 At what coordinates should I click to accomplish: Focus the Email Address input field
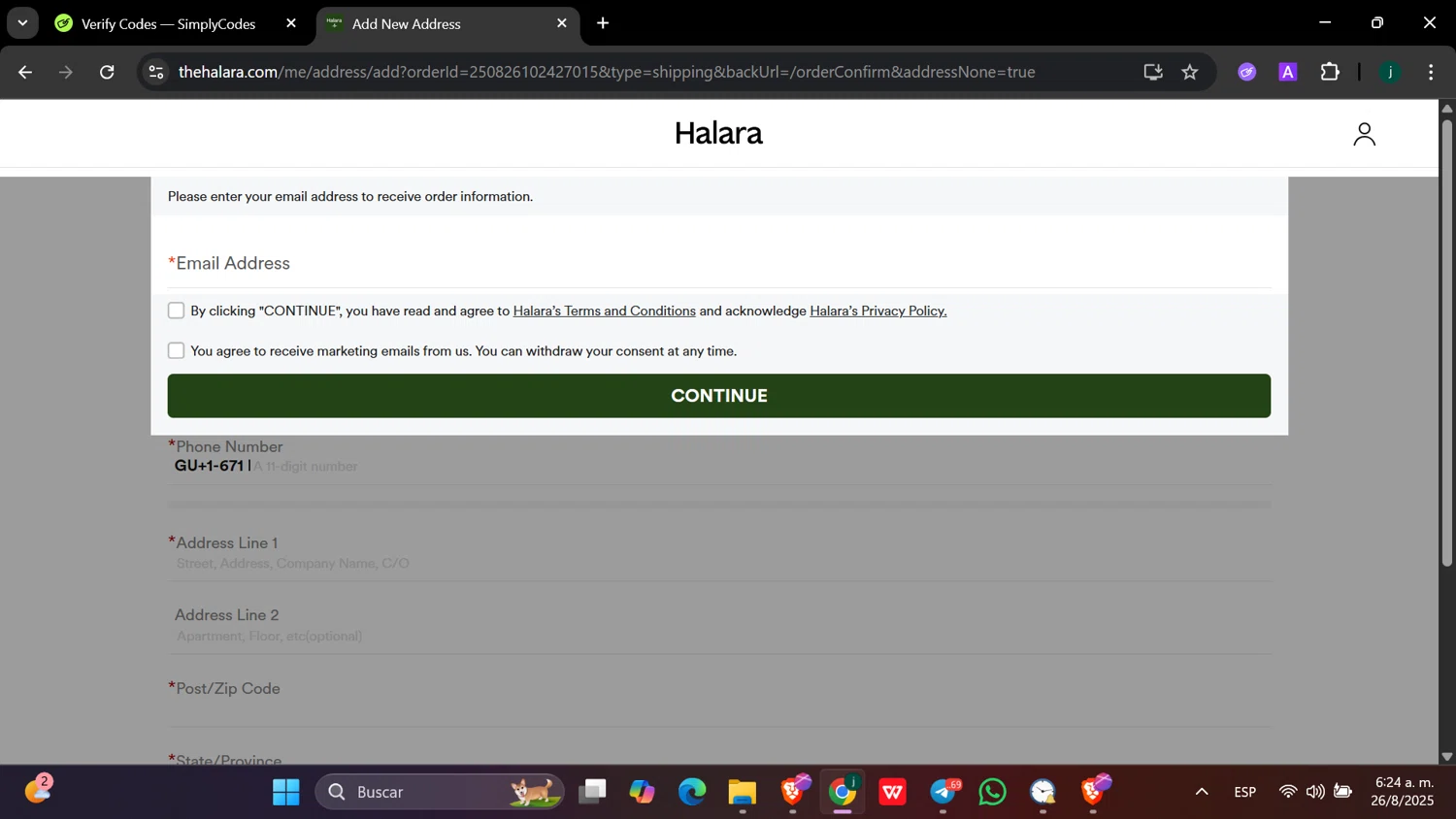[719, 263]
